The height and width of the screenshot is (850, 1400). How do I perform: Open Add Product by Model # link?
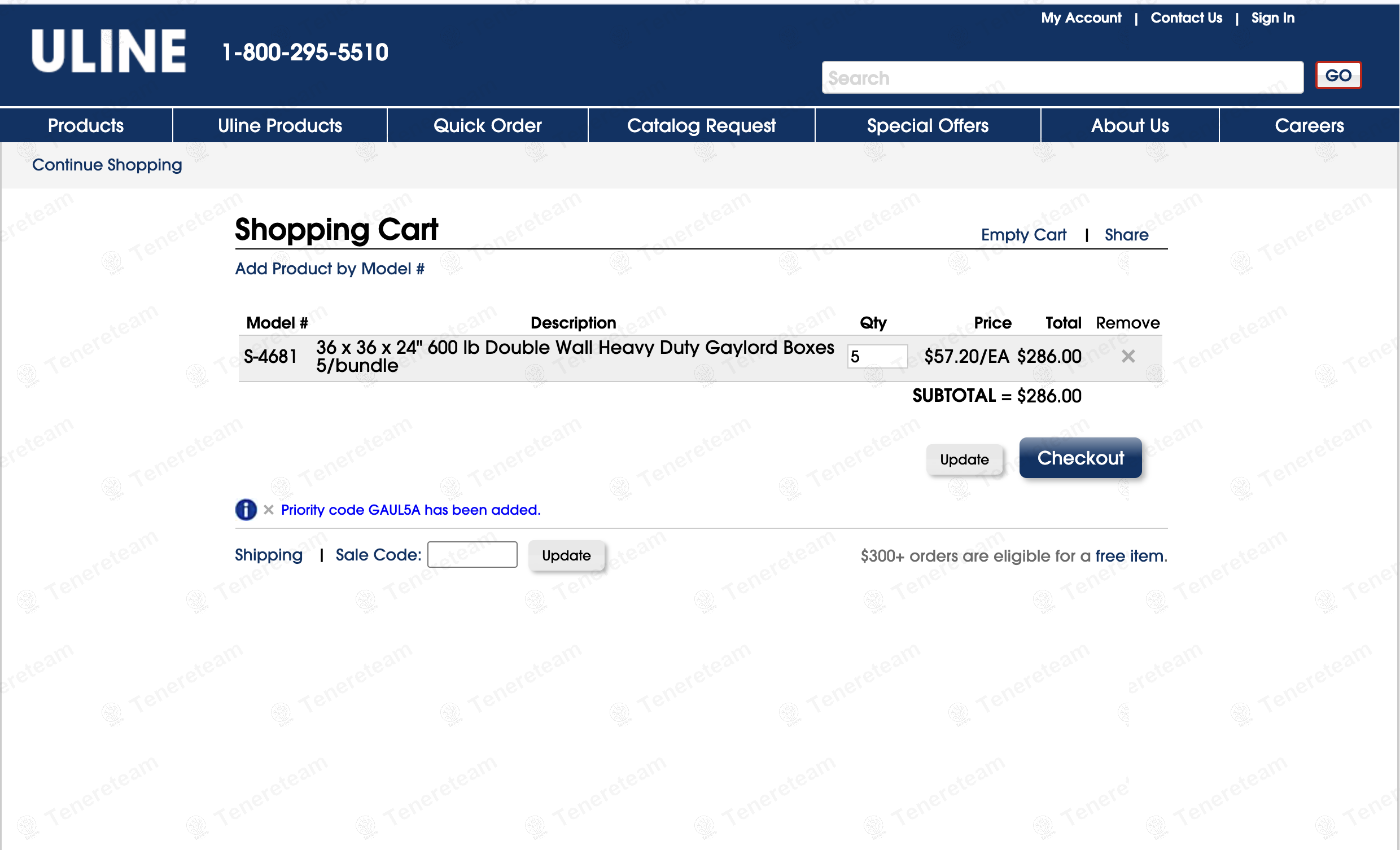[x=330, y=269]
